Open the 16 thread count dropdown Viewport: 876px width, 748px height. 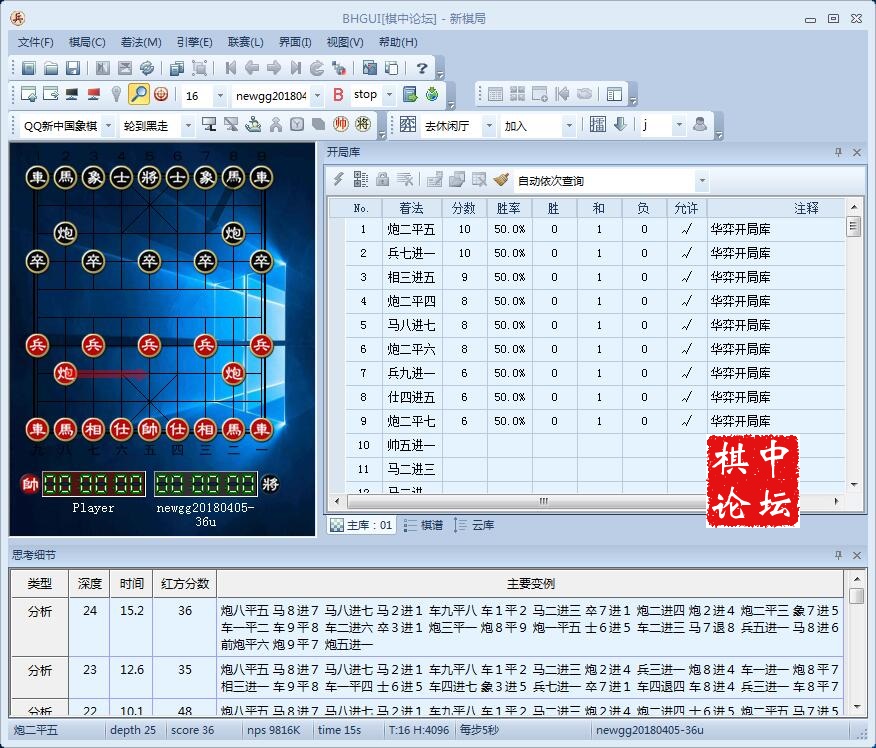[220, 96]
